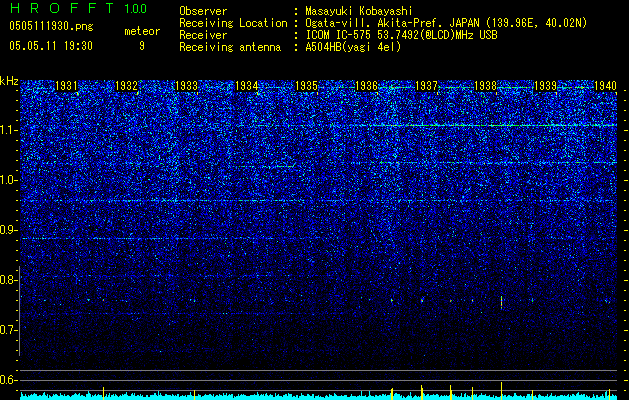
Task: Click the Observer field label
Action: [203, 11]
